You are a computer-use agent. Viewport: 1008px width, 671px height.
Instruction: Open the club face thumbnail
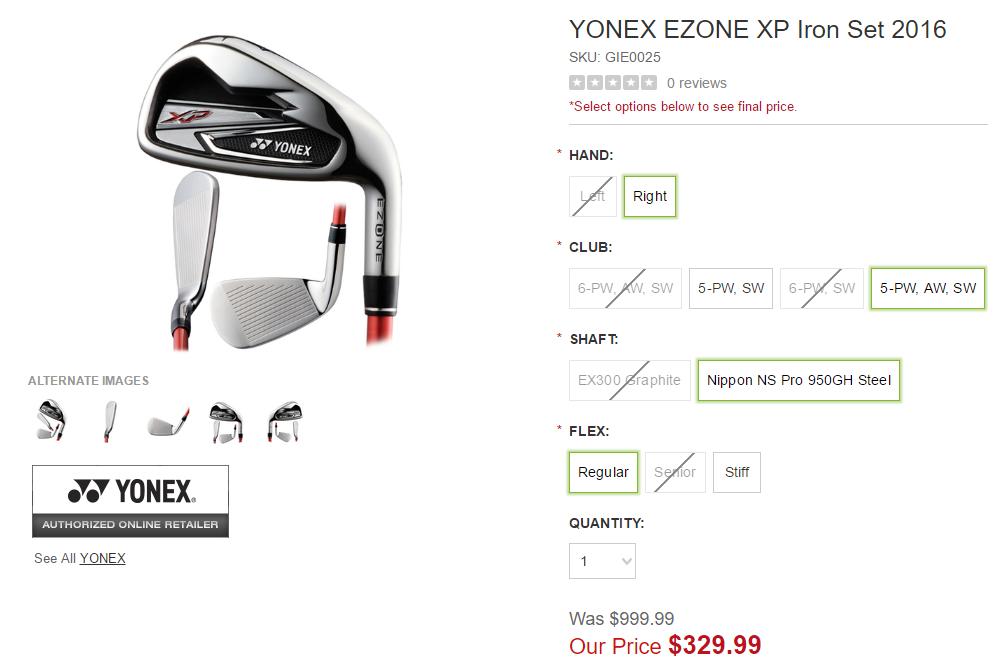coord(168,421)
